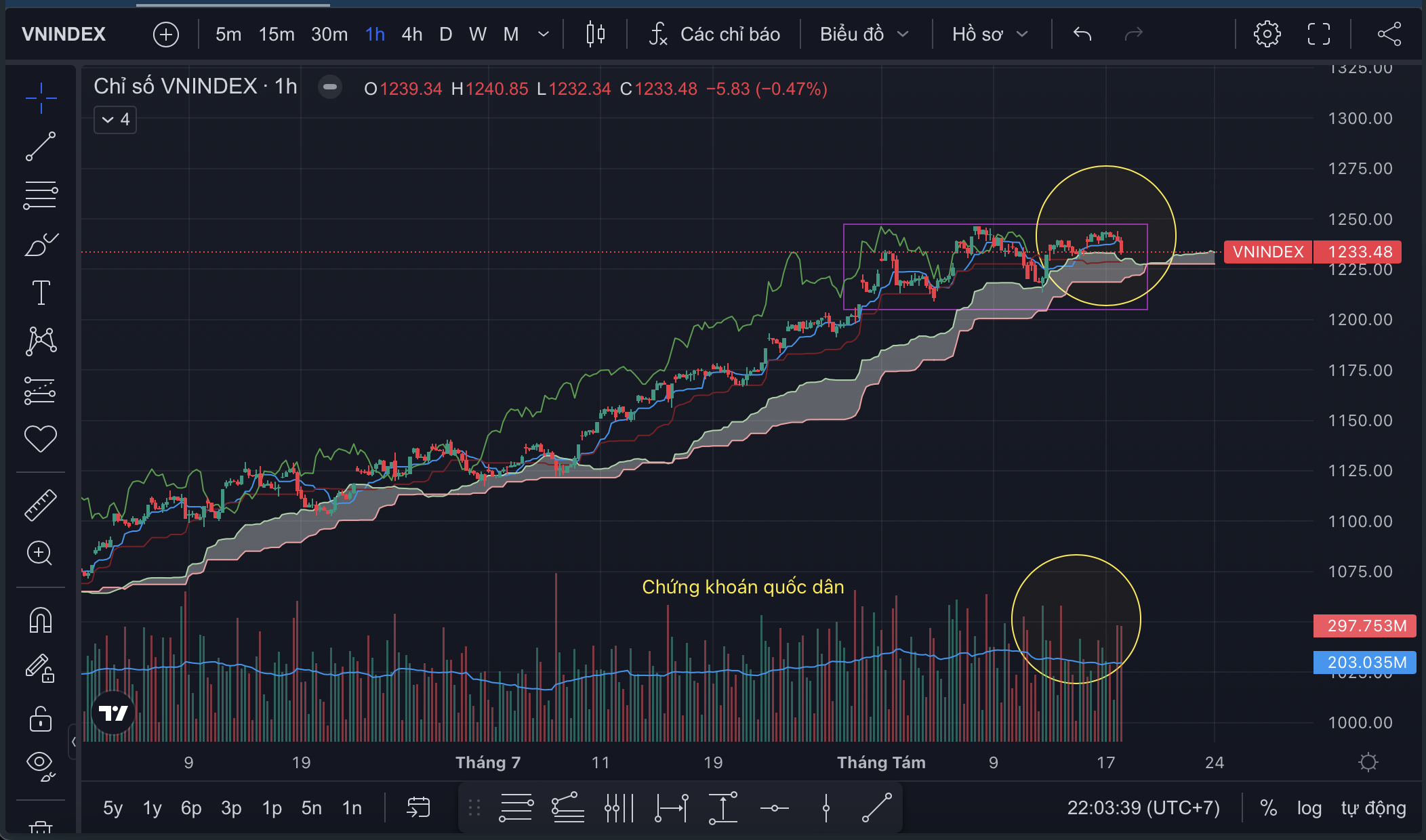Open Các chỉ báo indicators dialog
Screen dimensions: 1426x840
(x=715, y=34)
